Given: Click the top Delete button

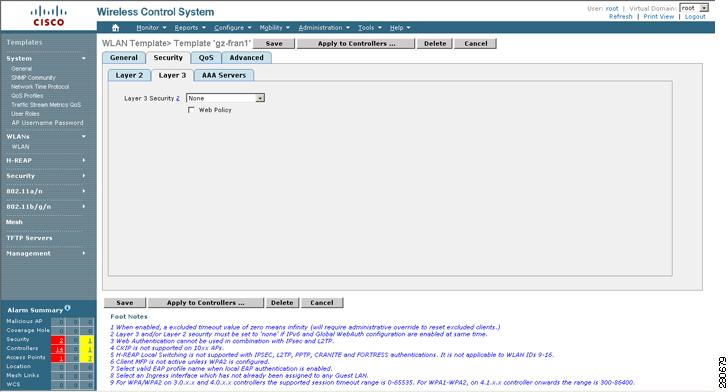Looking at the screenshot, I should (x=435, y=44).
